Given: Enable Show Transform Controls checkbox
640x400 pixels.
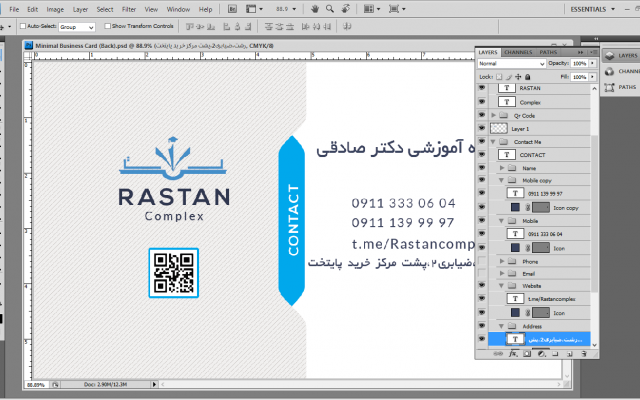Looking at the screenshot, I should (107, 26).
